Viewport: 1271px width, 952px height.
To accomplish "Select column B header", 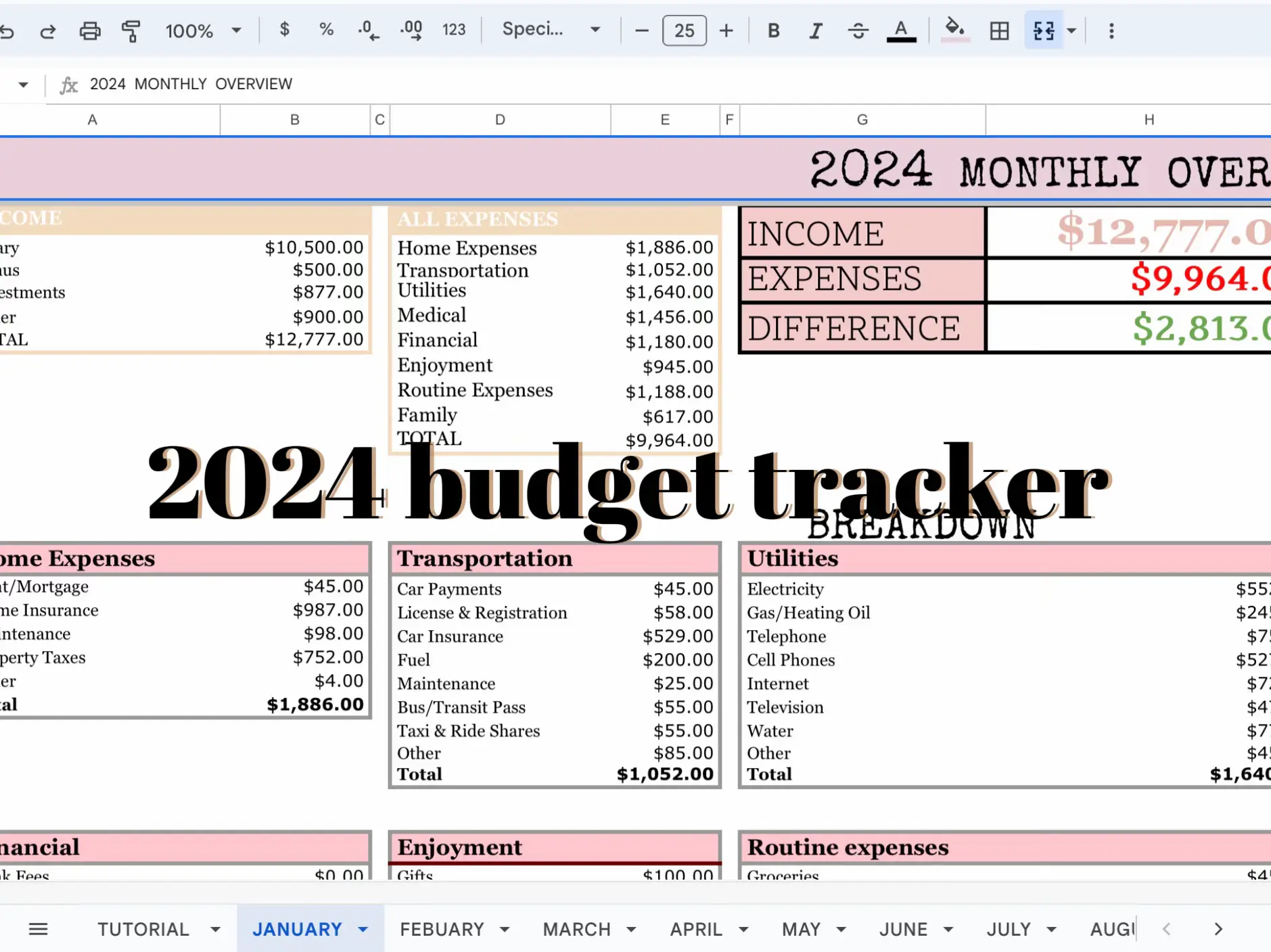I will pos(295,120).
